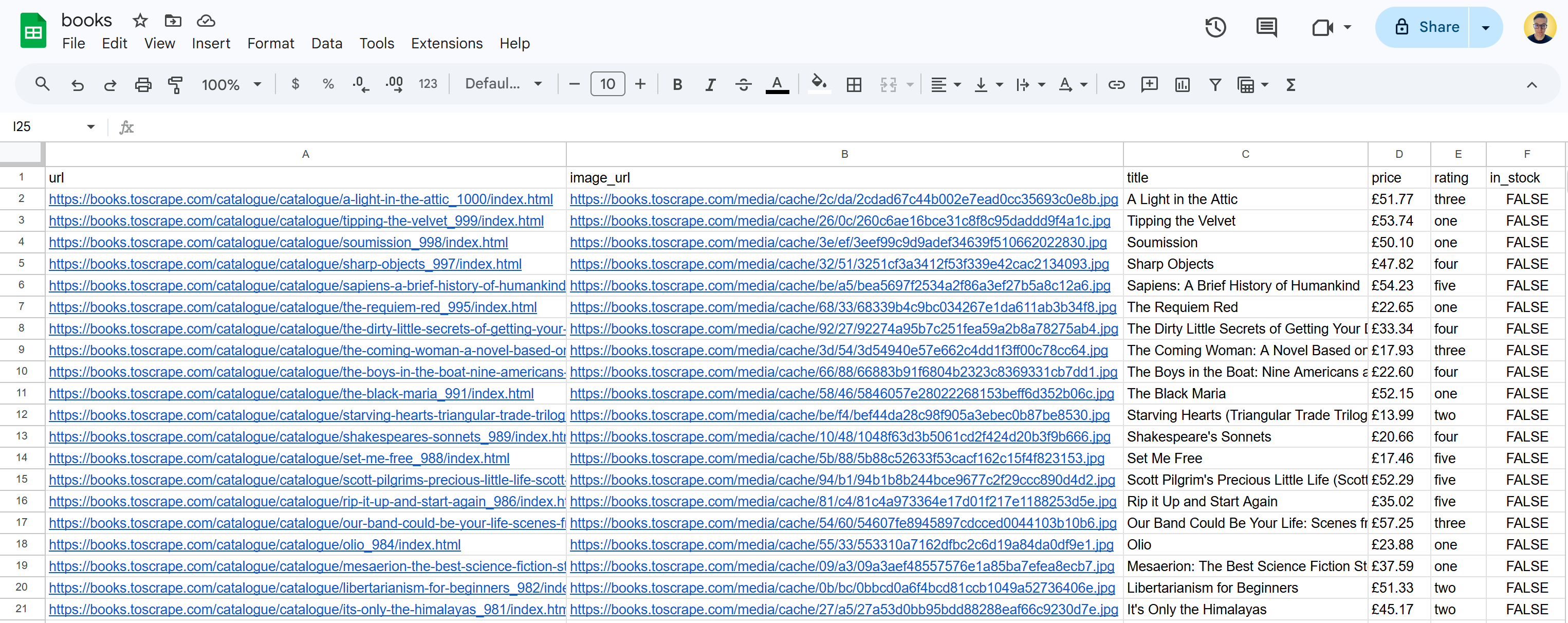This screenshot has height=623, width=1568.
Task: Toggle italic formatting
Action: (710, 85)
